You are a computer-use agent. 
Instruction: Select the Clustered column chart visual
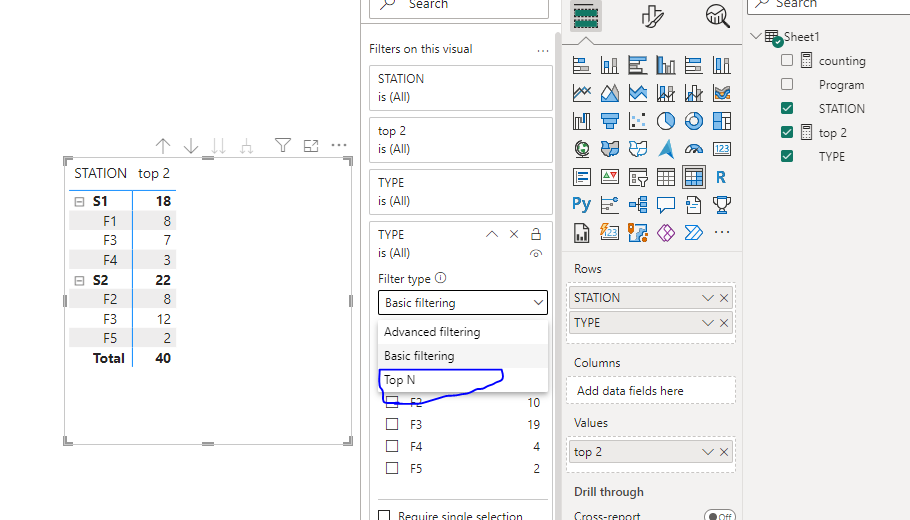click(x=666, y=65)
